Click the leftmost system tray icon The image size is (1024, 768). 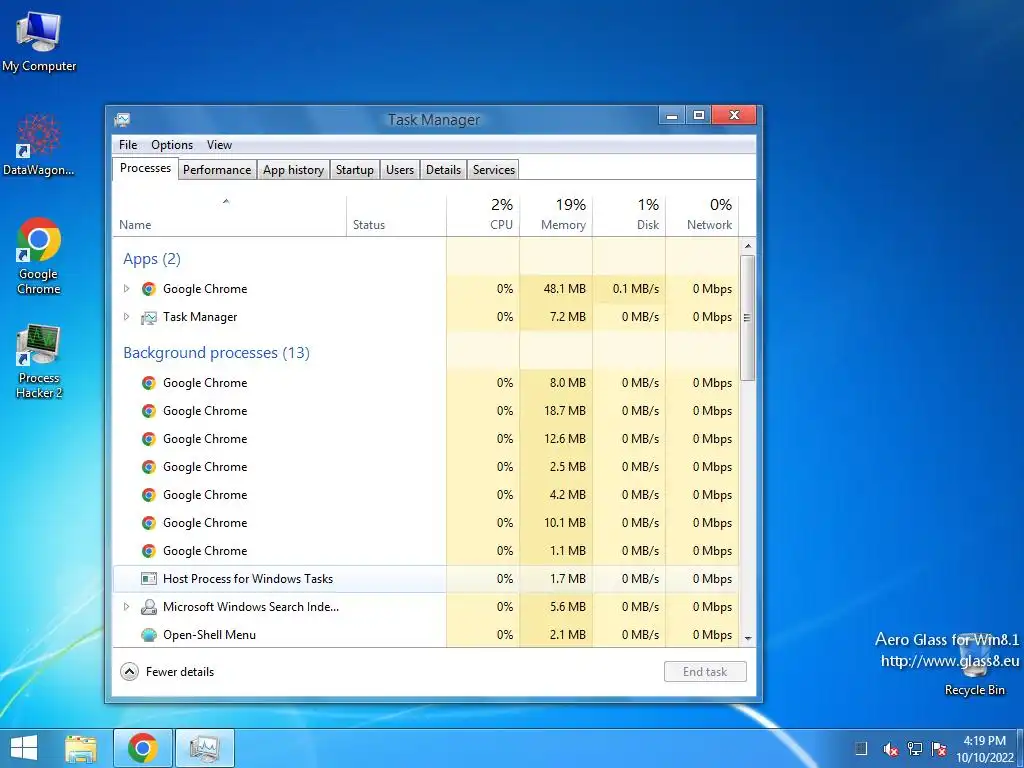point(861,749)
